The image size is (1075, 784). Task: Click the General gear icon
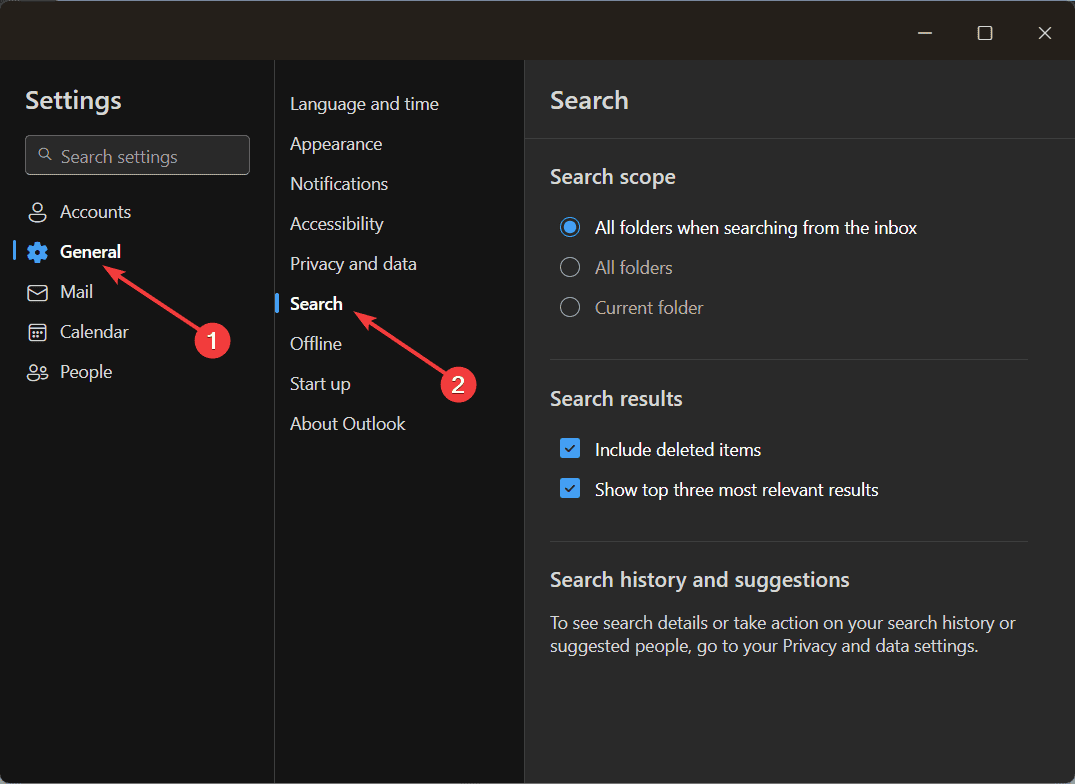[38, 252]
